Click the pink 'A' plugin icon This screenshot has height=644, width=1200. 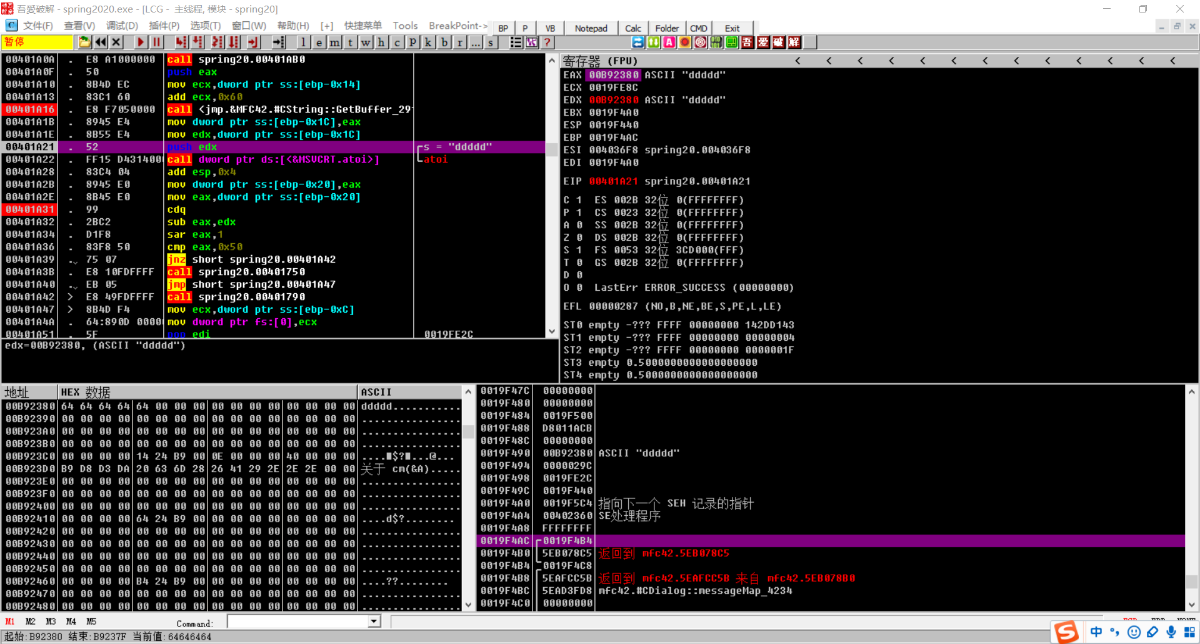pos(668,42)
